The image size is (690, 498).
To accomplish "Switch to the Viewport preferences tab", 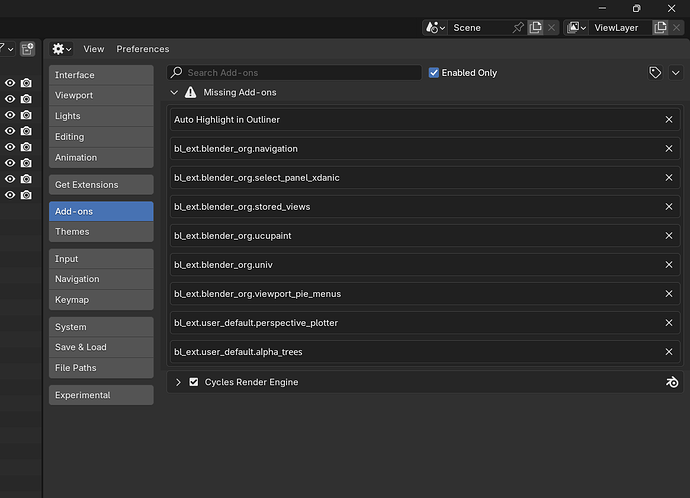I will [x=101, y=95].
